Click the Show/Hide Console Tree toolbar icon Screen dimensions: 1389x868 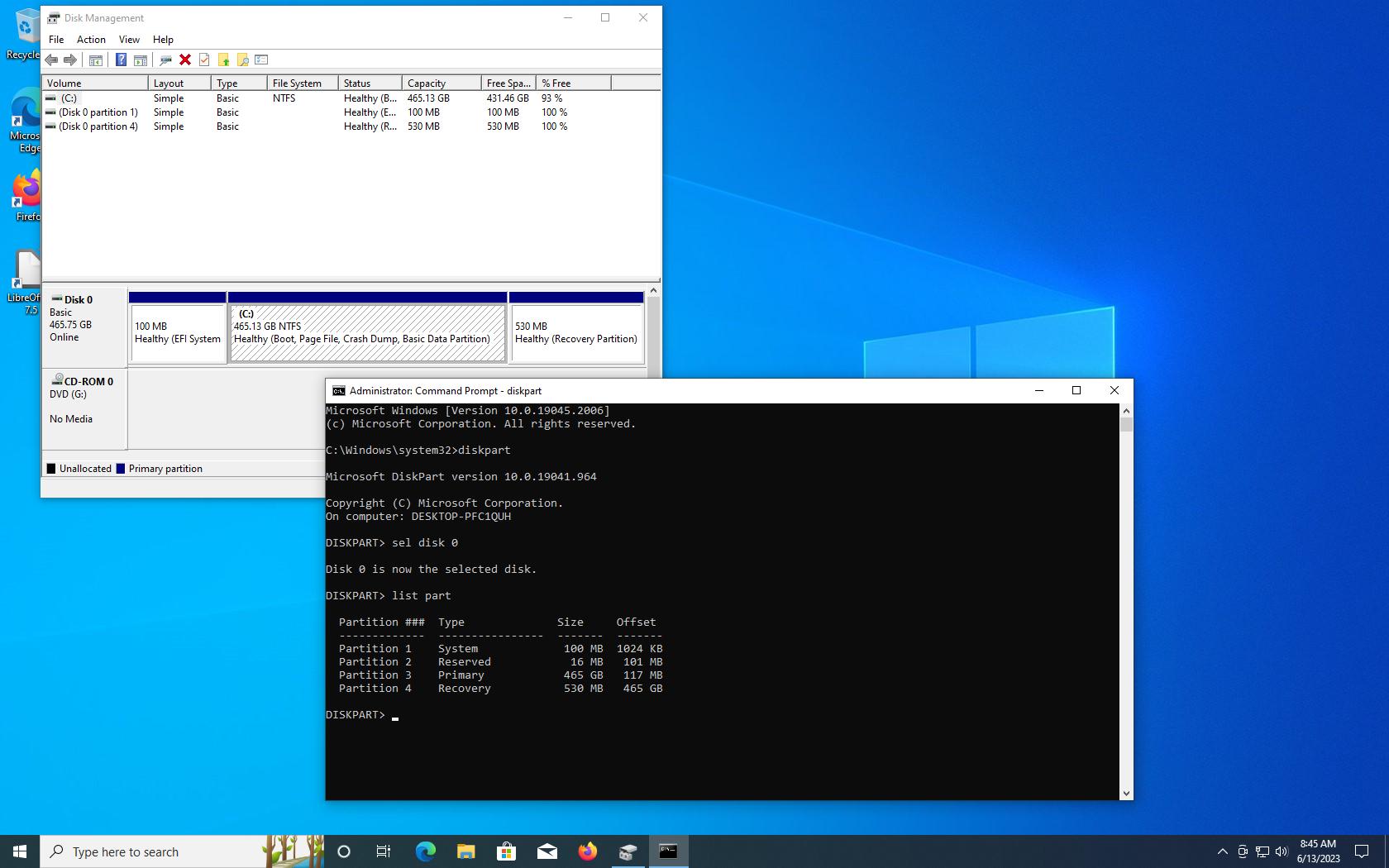pos(96,60)
